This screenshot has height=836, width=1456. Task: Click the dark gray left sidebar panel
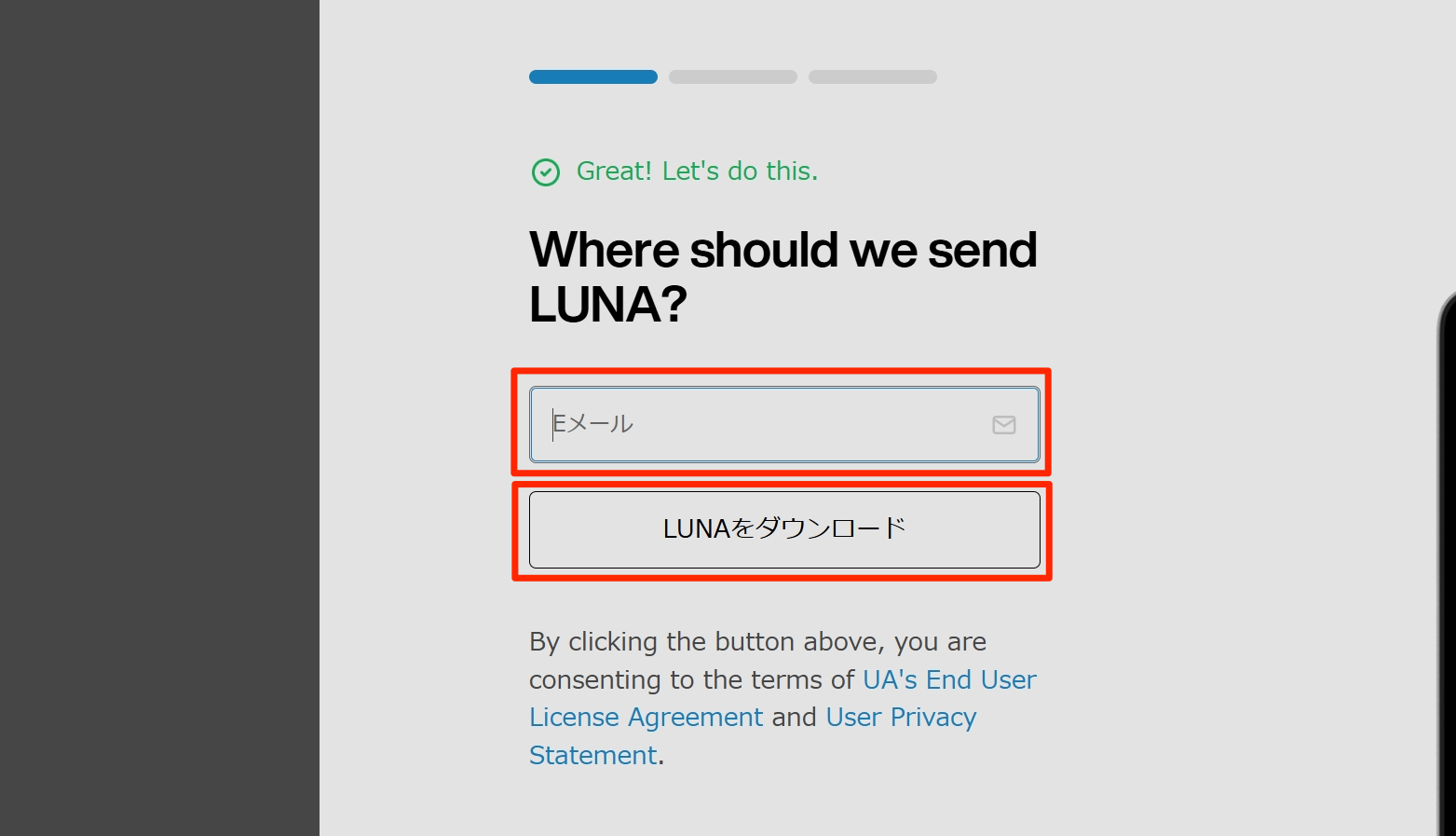[x=159, y=418]
